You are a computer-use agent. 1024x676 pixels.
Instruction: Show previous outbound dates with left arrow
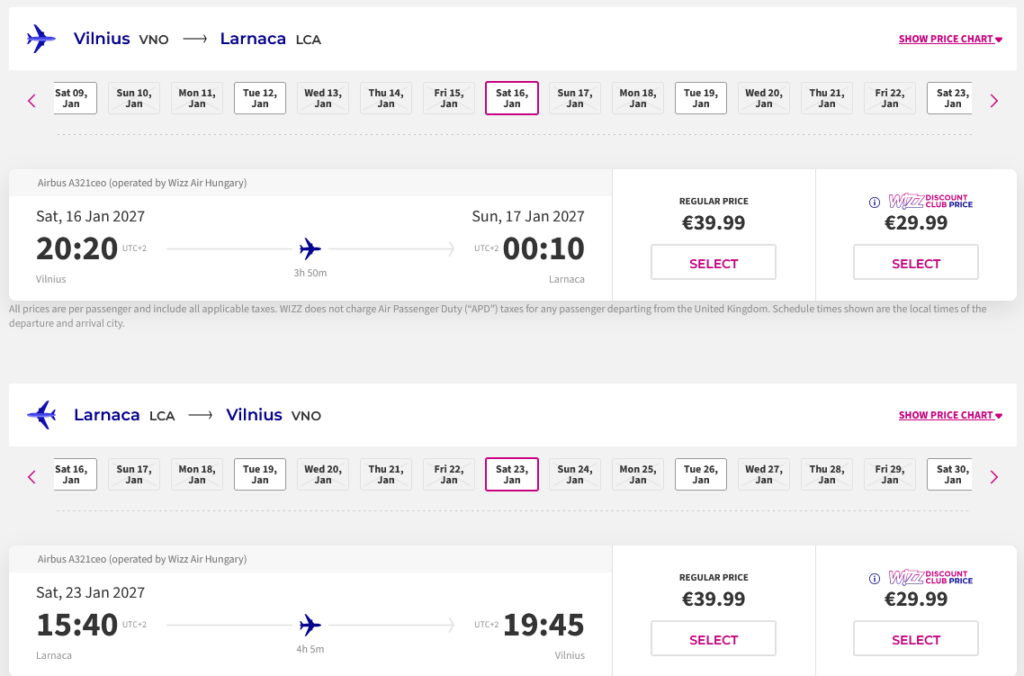coord(32,100)
